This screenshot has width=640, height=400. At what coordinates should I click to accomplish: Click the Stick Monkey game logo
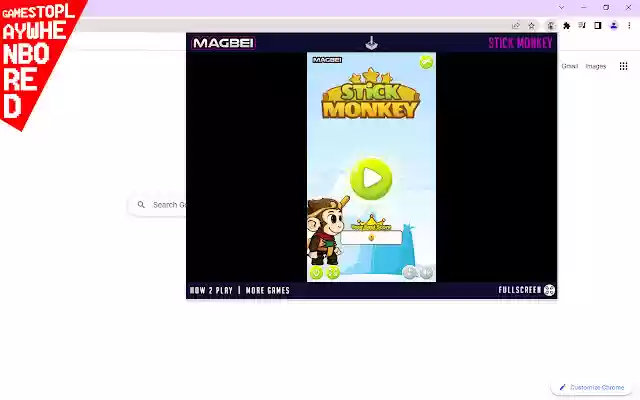371,95
